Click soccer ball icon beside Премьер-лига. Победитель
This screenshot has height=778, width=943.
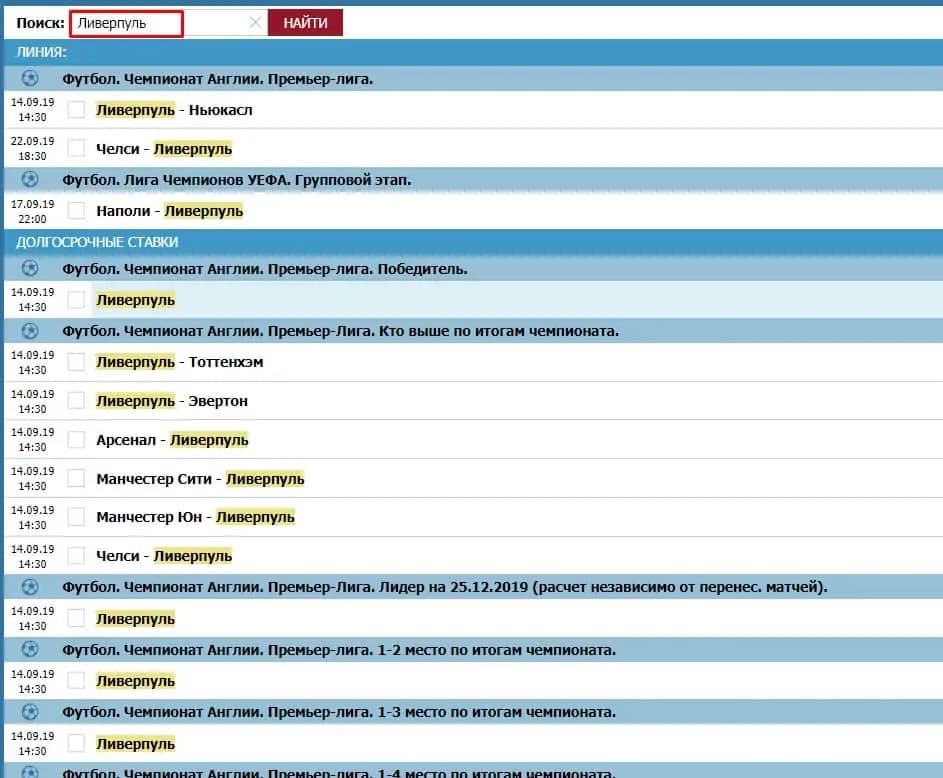pyautogui.click(x=29, y=268)
